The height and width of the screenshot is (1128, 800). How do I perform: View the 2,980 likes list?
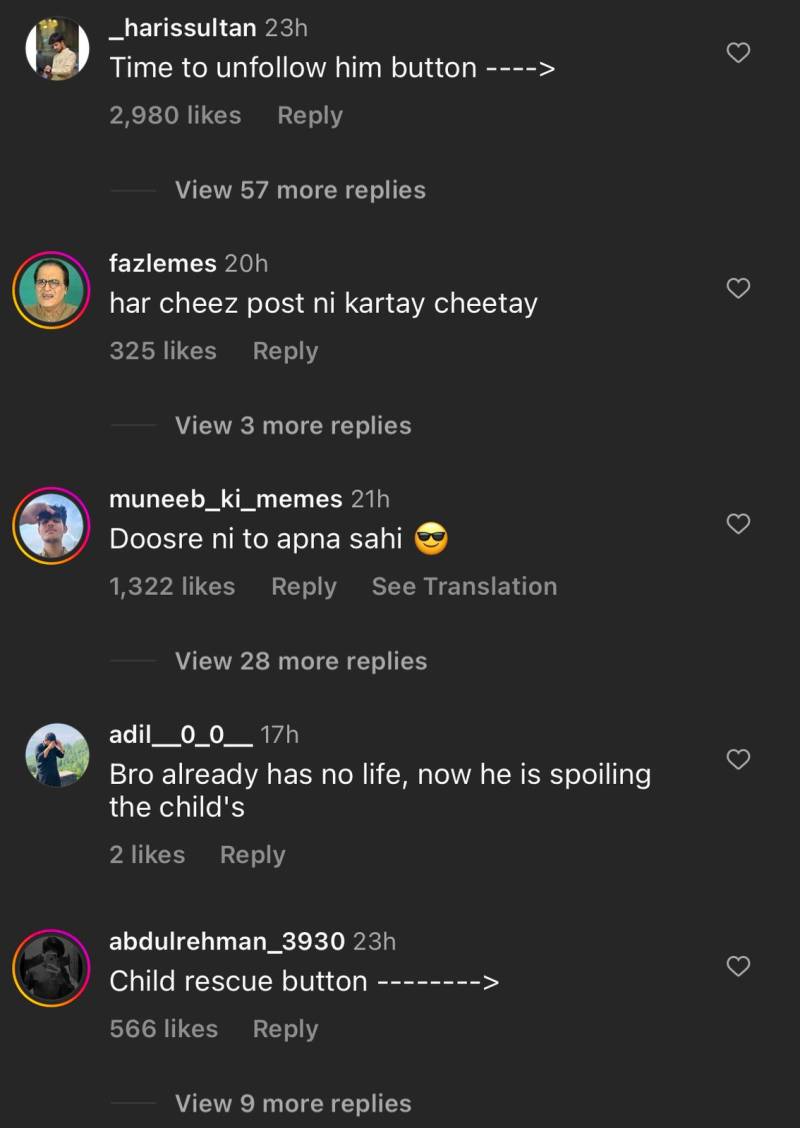tap(175, 116)
